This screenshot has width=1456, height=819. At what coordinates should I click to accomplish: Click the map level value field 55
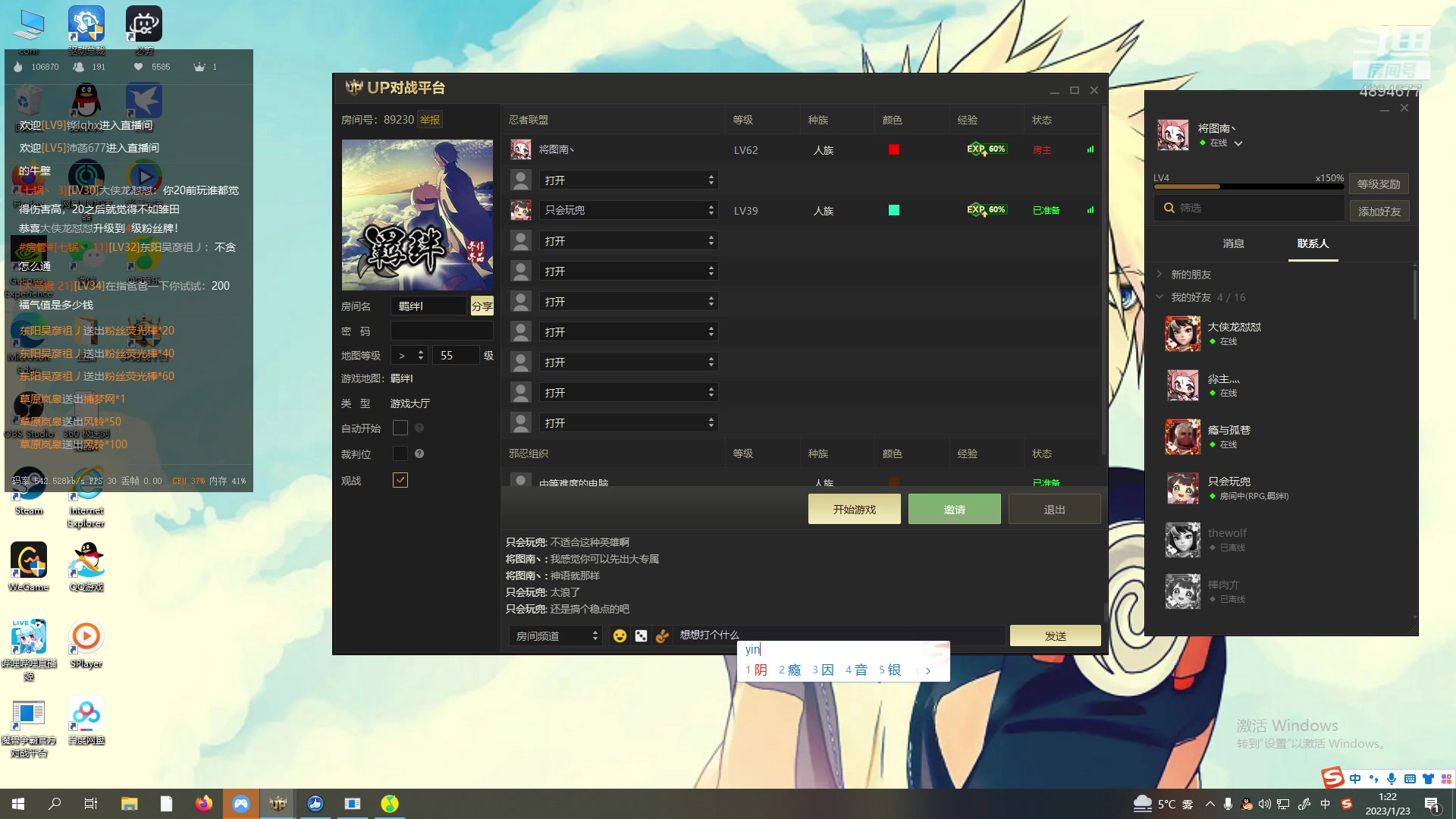coord(456,355)
